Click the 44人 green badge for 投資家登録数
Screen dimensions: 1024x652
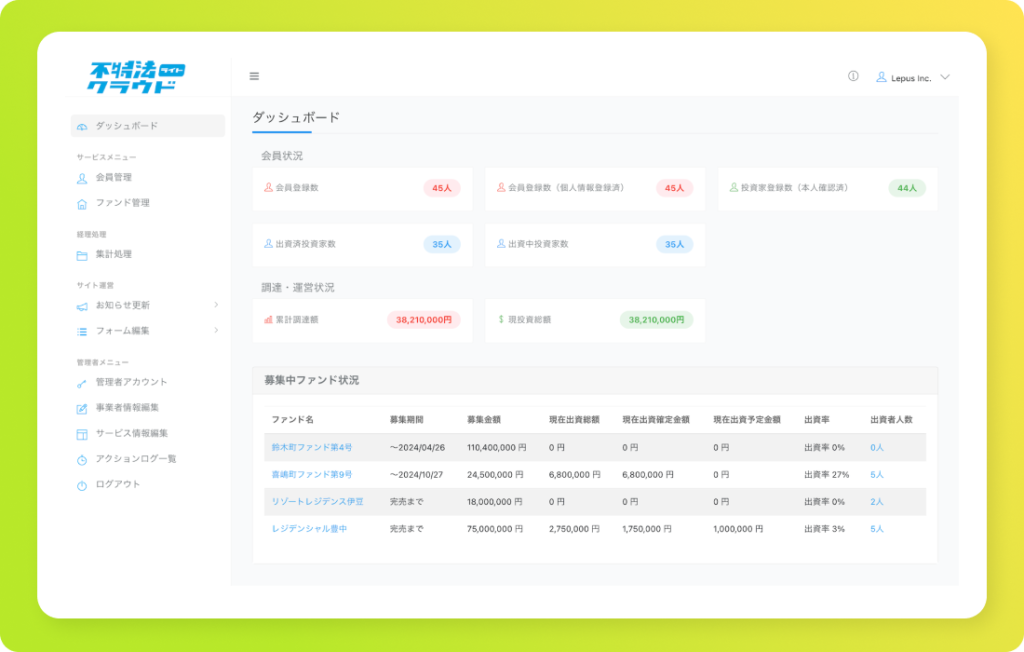pos(907,188)
